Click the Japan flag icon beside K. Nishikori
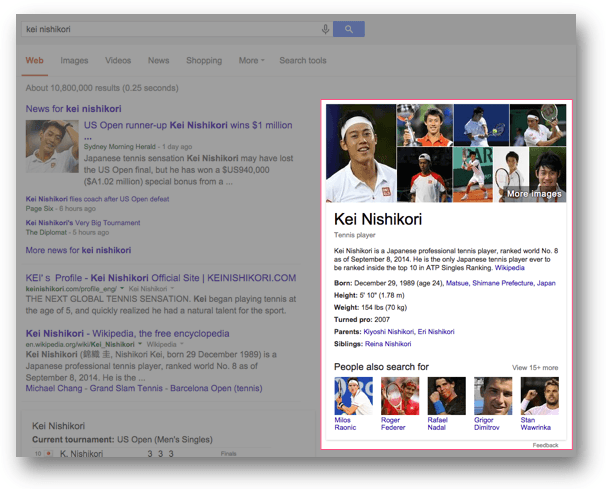606x489 pixels. (x=49, y=453)
